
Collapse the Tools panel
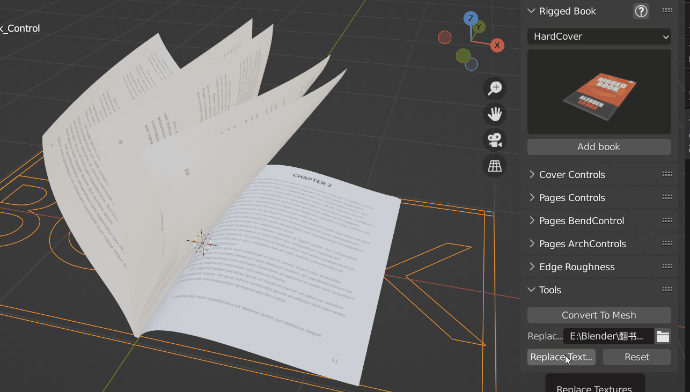click(532, 289)
